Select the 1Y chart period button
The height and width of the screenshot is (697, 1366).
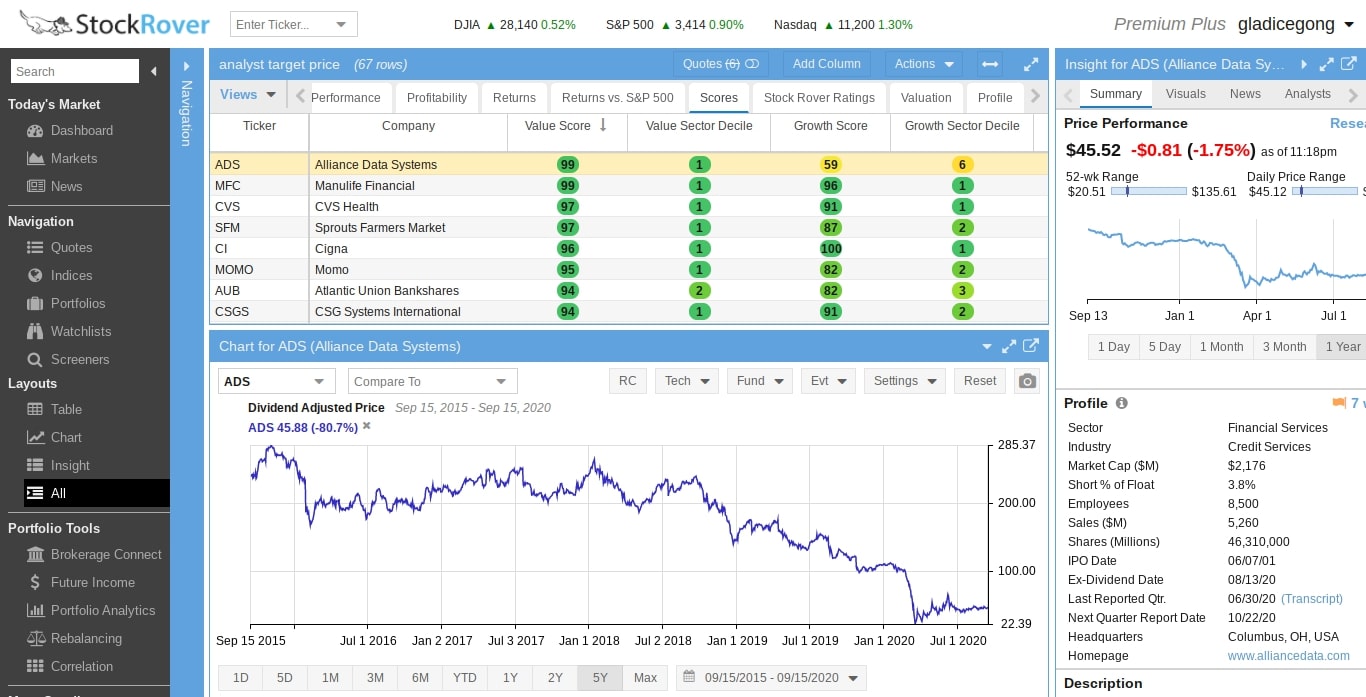click(x=510, y=678)
